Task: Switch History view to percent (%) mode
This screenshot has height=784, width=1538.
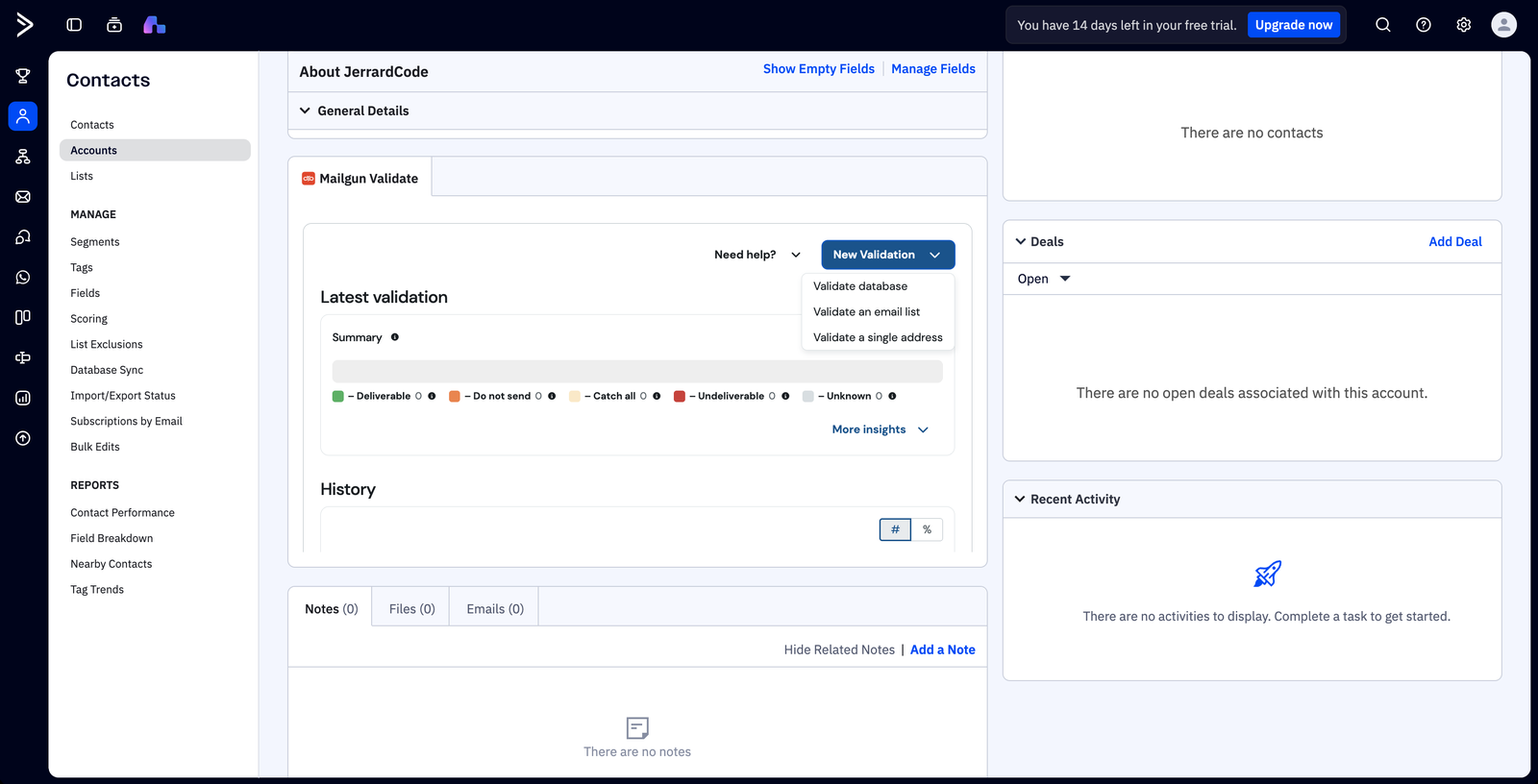Action: click(x=928, y=529)
